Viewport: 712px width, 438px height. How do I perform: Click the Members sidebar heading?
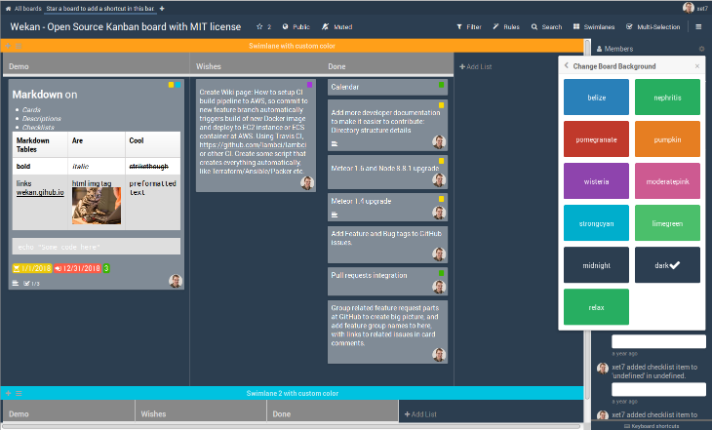pos(614,49)
